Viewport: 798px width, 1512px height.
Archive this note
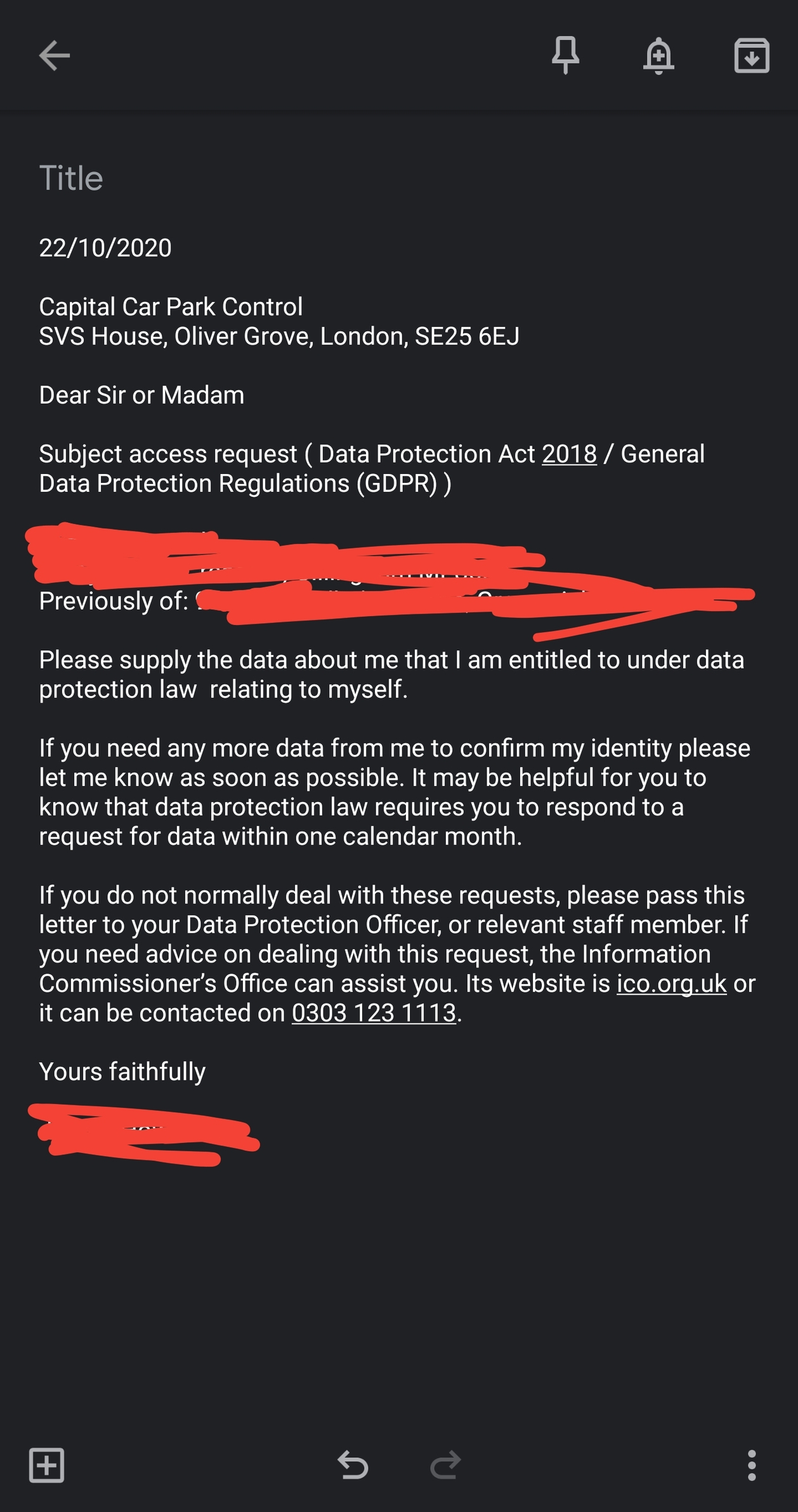pyautogui.click(x=752, y=56)
